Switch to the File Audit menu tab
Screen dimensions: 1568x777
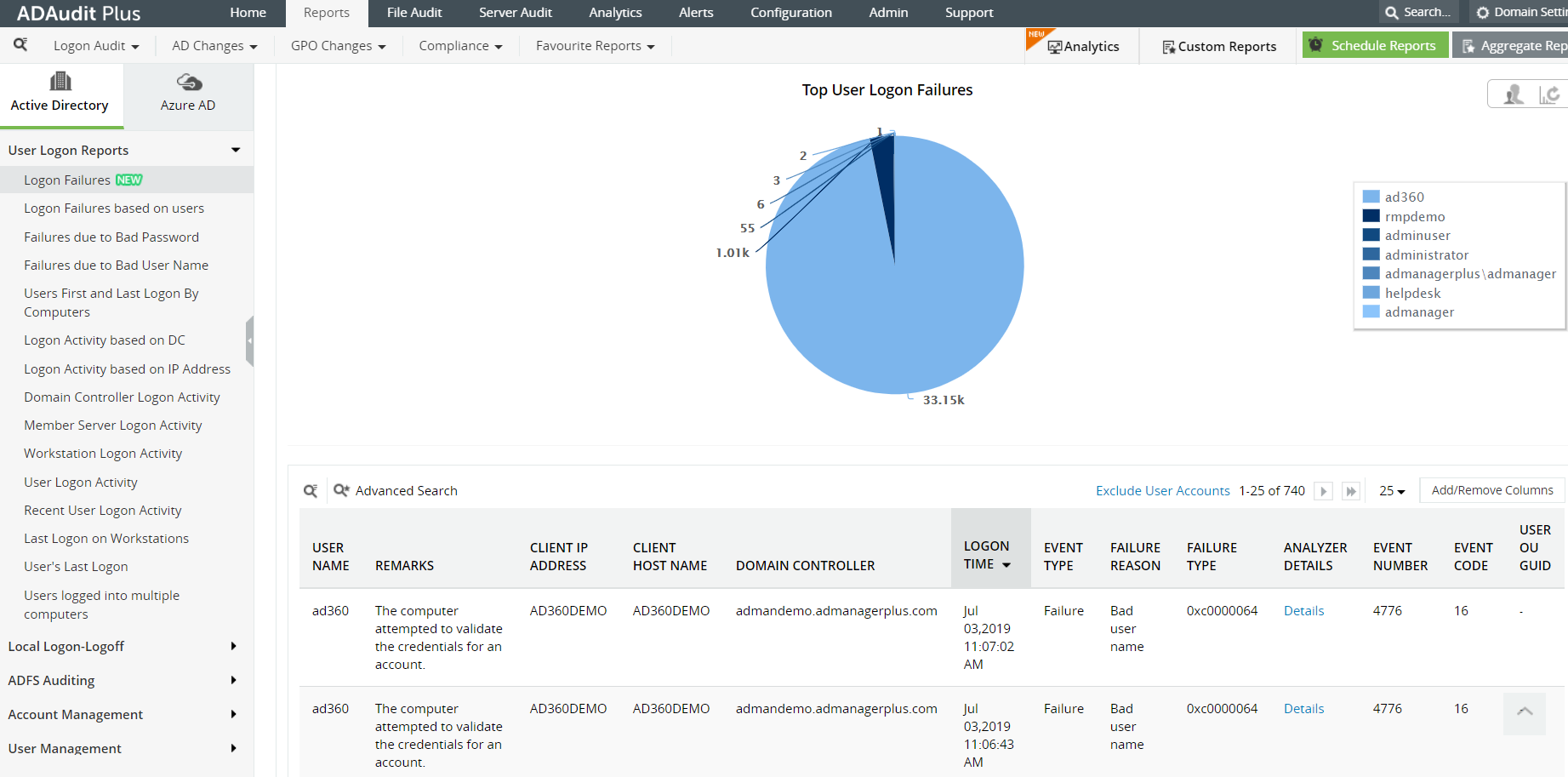pyautogui.click(x=414, y=13)
